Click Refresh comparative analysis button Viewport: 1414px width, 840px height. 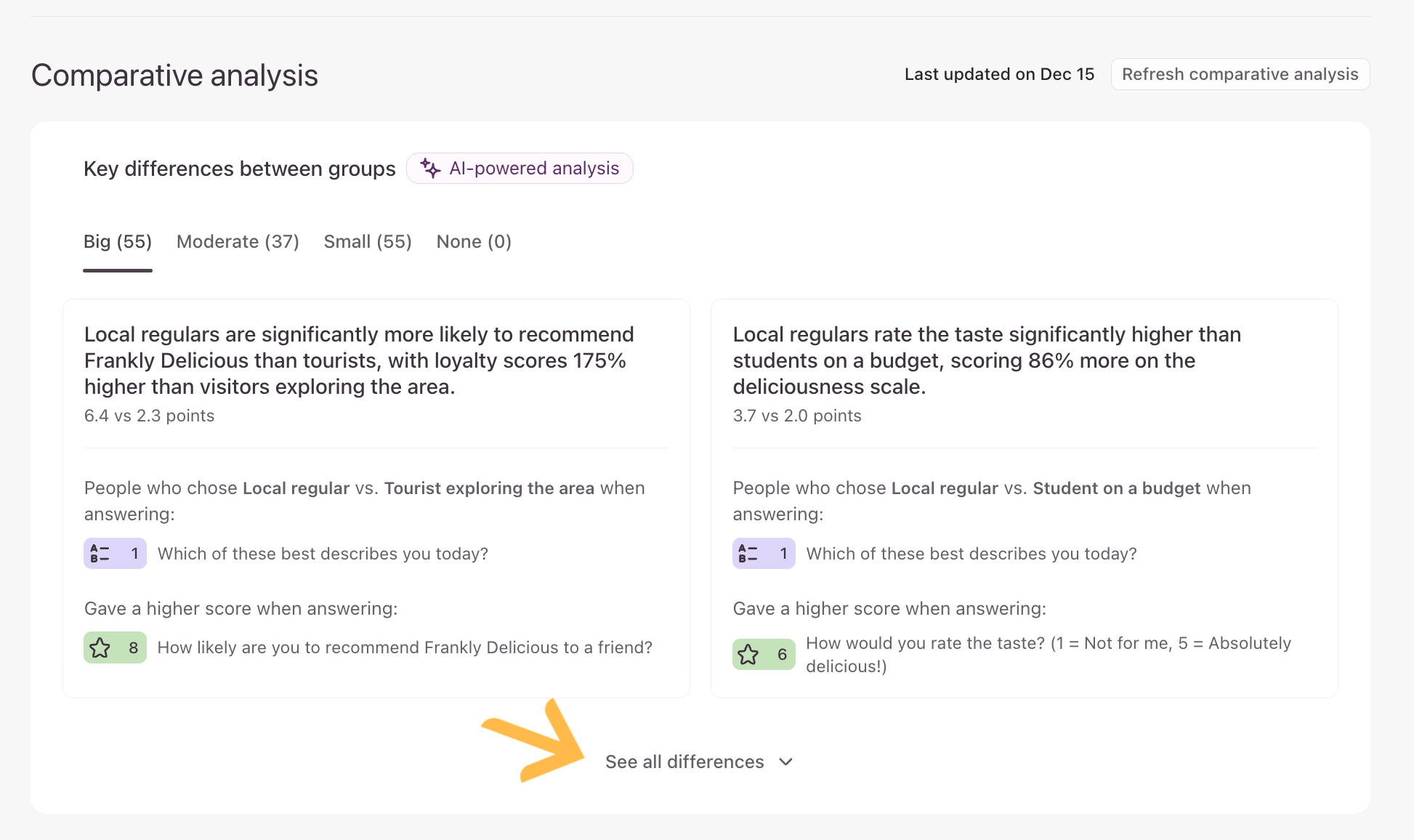coord(1240,74)
